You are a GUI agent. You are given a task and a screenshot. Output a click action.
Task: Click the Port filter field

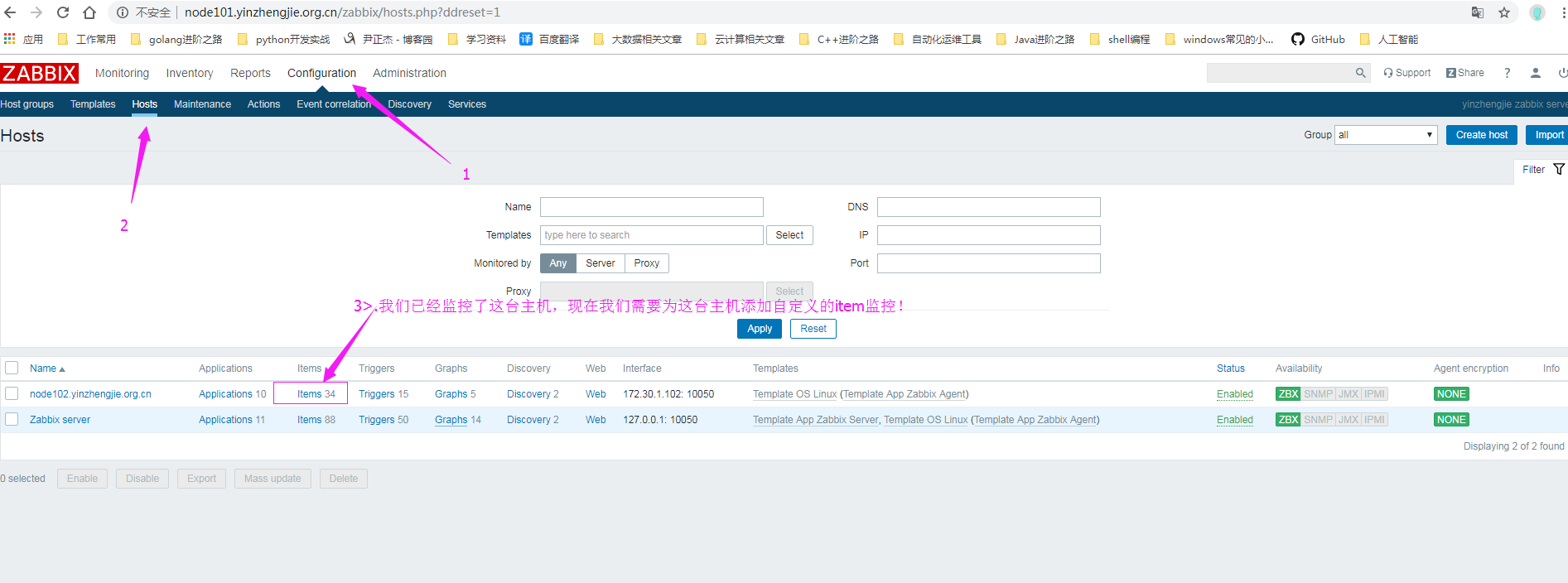tap(989, 263)
